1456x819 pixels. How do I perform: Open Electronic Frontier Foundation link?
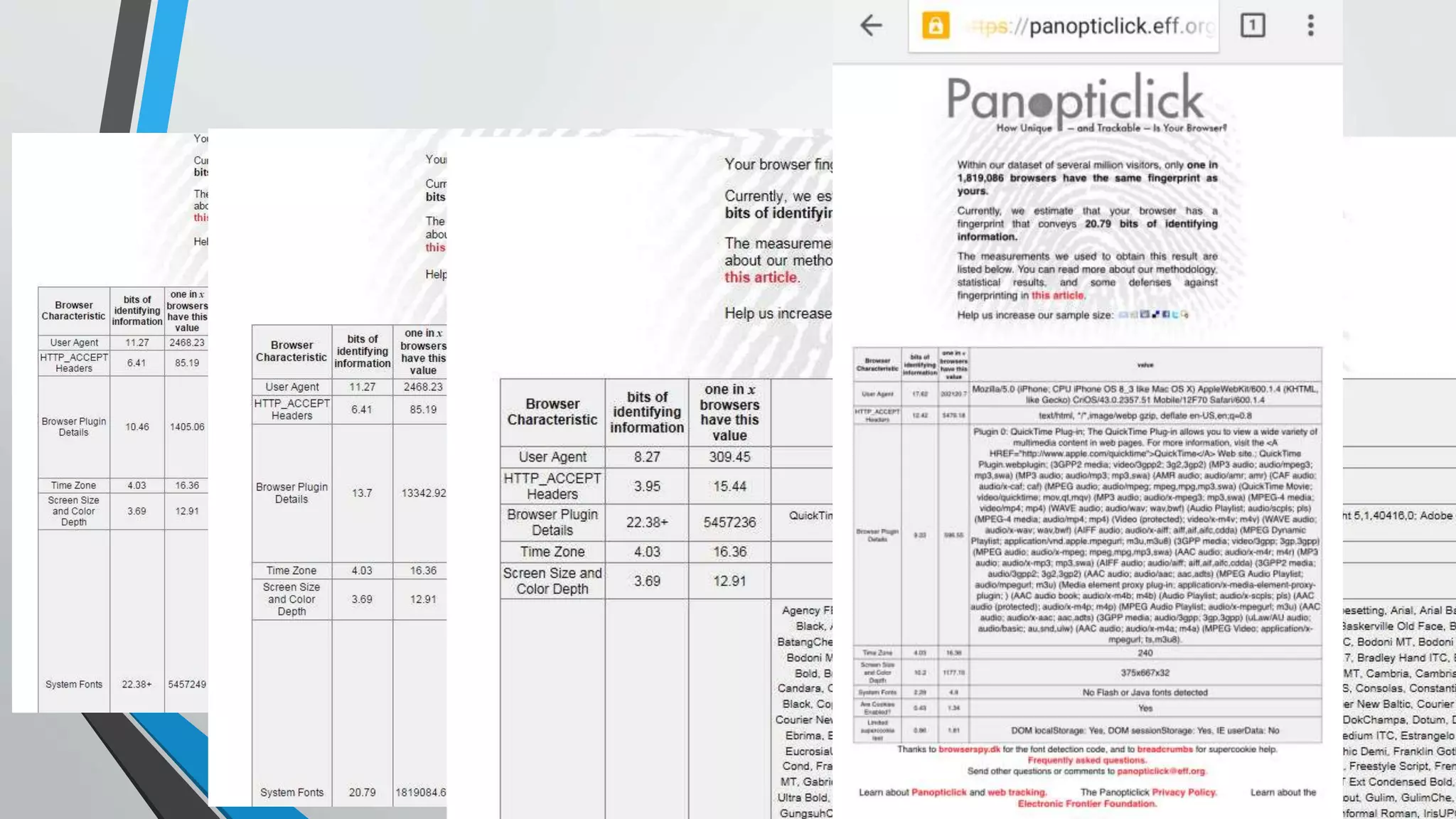click(1086, 804)
